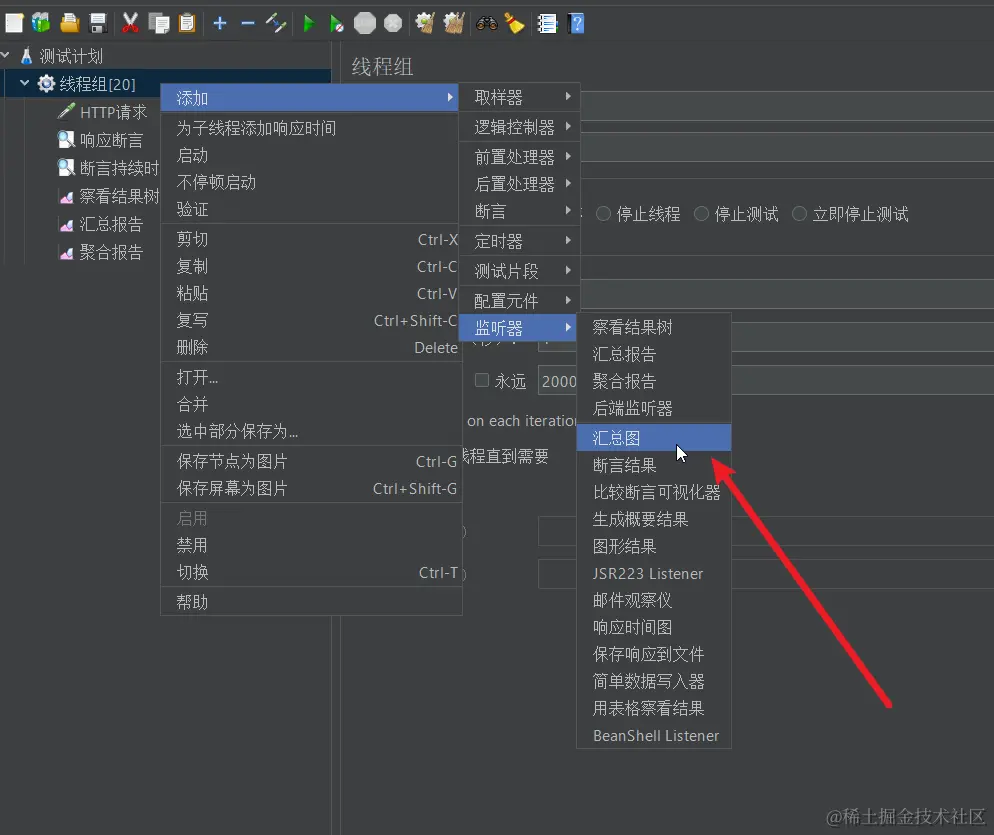Expand the 定时器 submenu

pos(519,241)
